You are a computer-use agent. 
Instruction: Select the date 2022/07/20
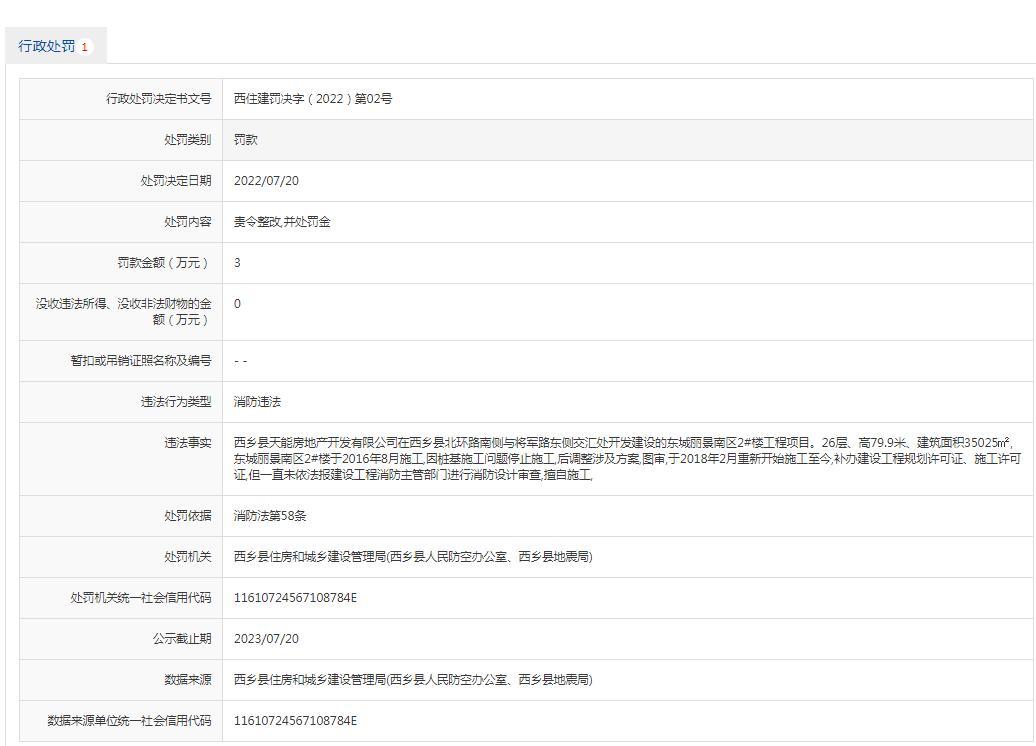click(x=266, y=180)
